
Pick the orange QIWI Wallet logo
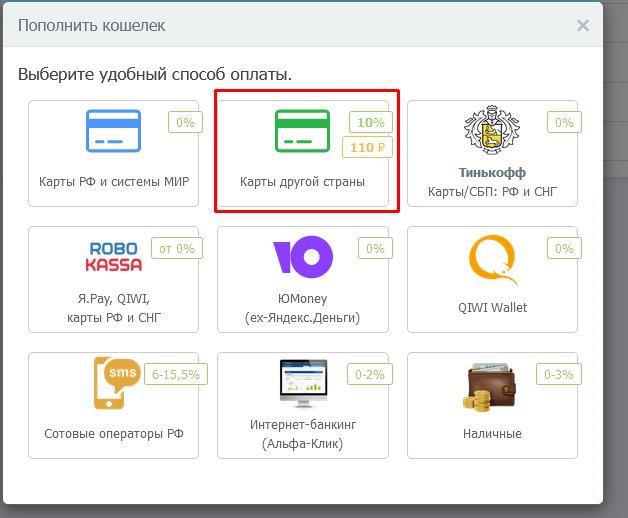pos(493,260)
